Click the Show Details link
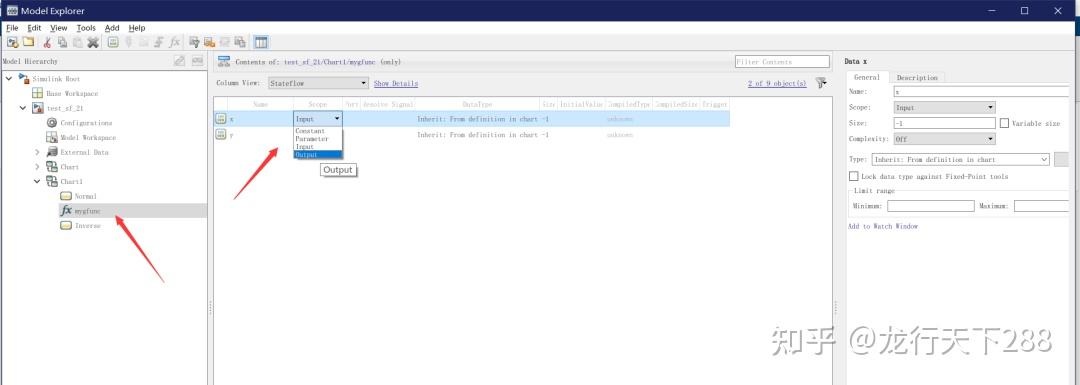Viewport: 1080px width, 385px height. point(395,83)
